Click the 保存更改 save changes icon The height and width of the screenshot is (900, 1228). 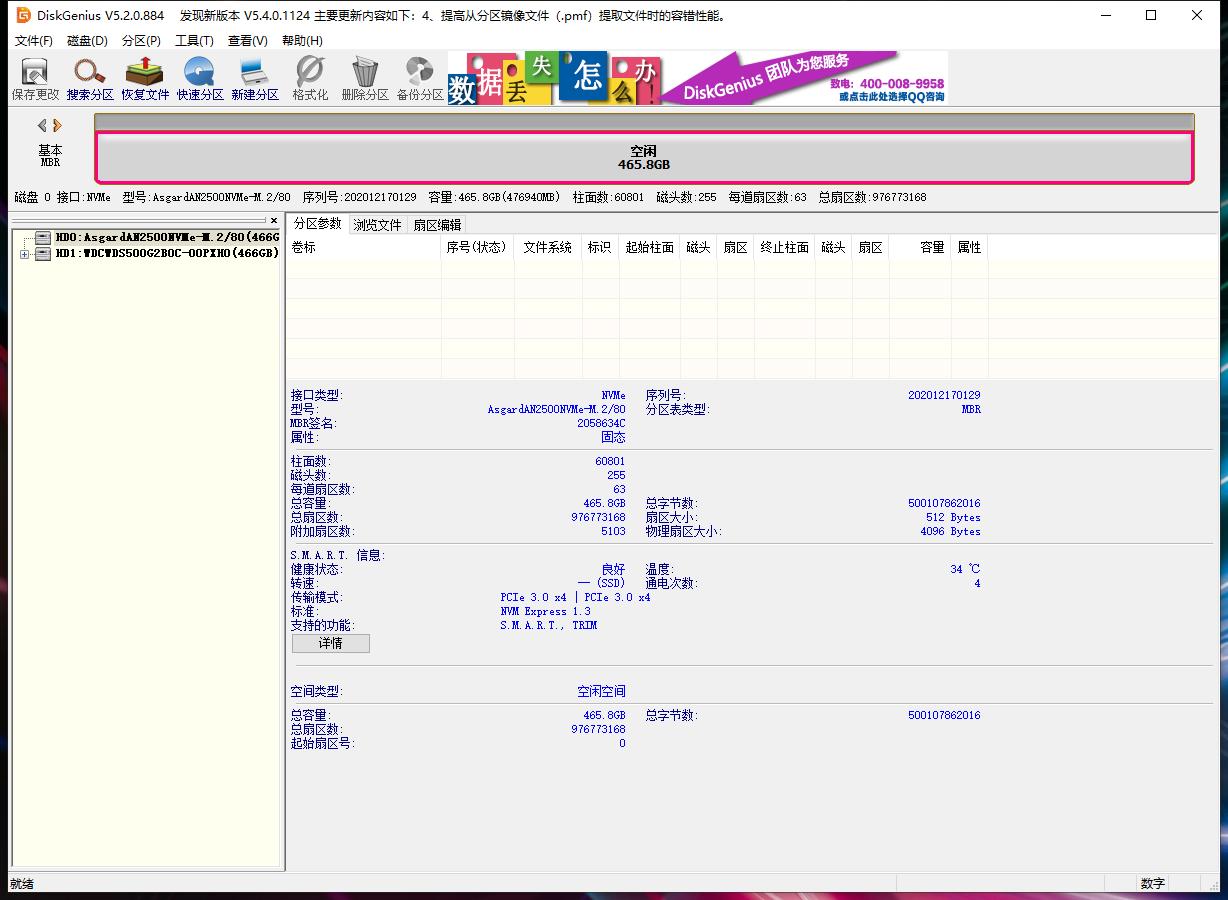coord(35,79)
